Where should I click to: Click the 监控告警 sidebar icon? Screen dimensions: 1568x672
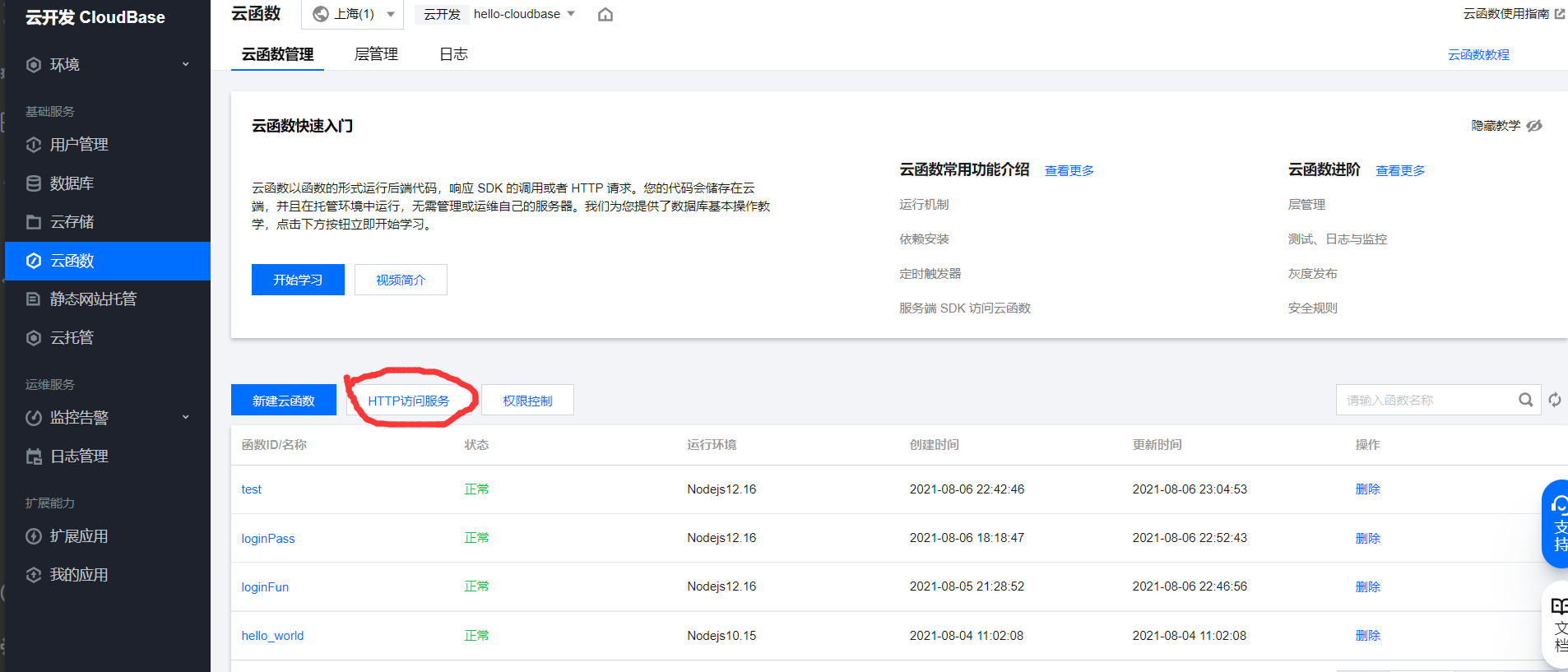click(x=34, y=418)
